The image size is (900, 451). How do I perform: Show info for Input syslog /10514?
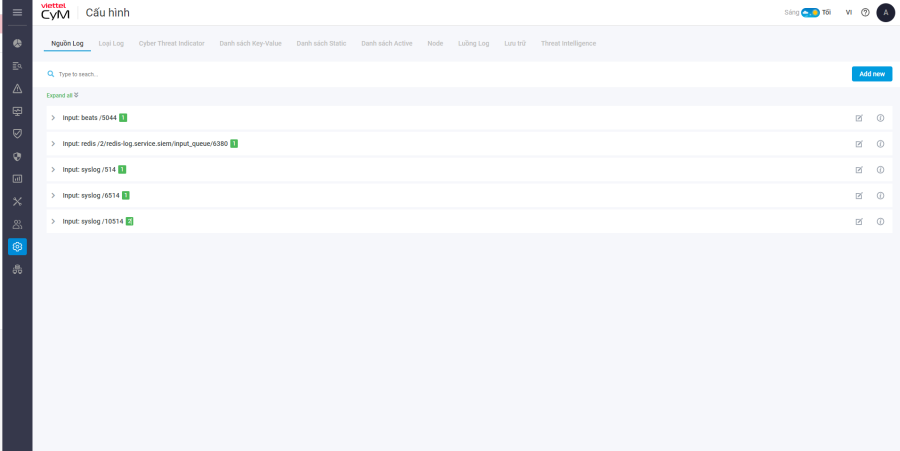click(x=880, y=221)
